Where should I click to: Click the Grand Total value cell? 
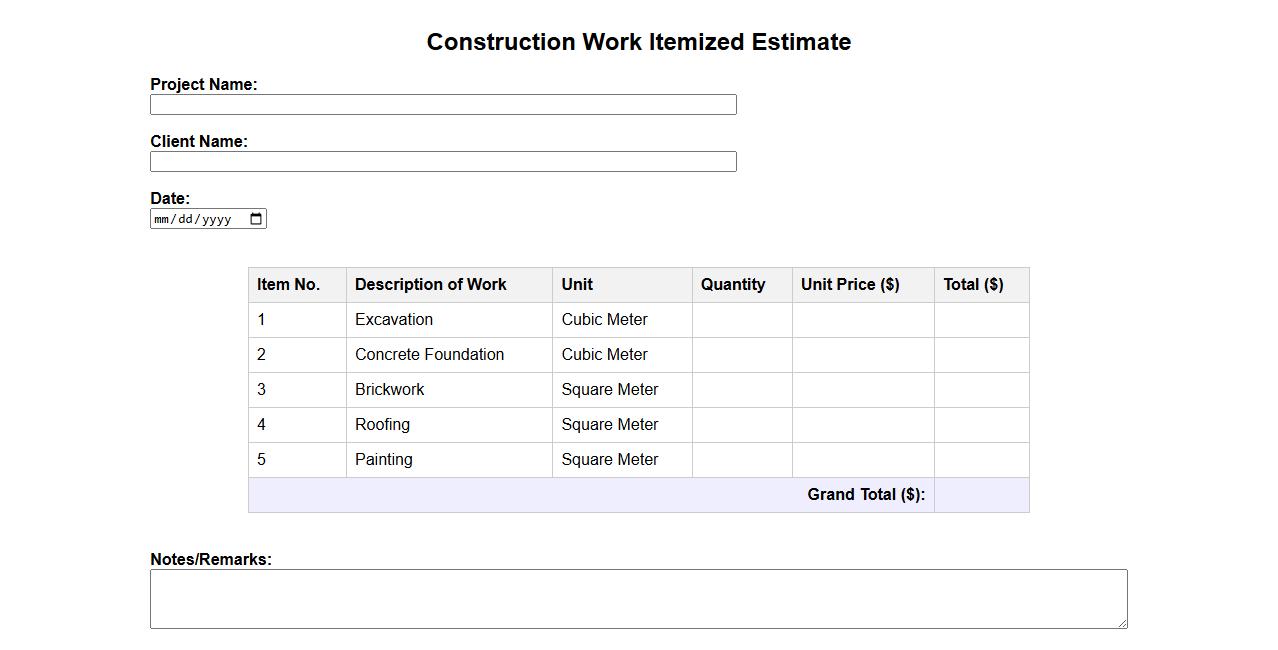[981, 495]
